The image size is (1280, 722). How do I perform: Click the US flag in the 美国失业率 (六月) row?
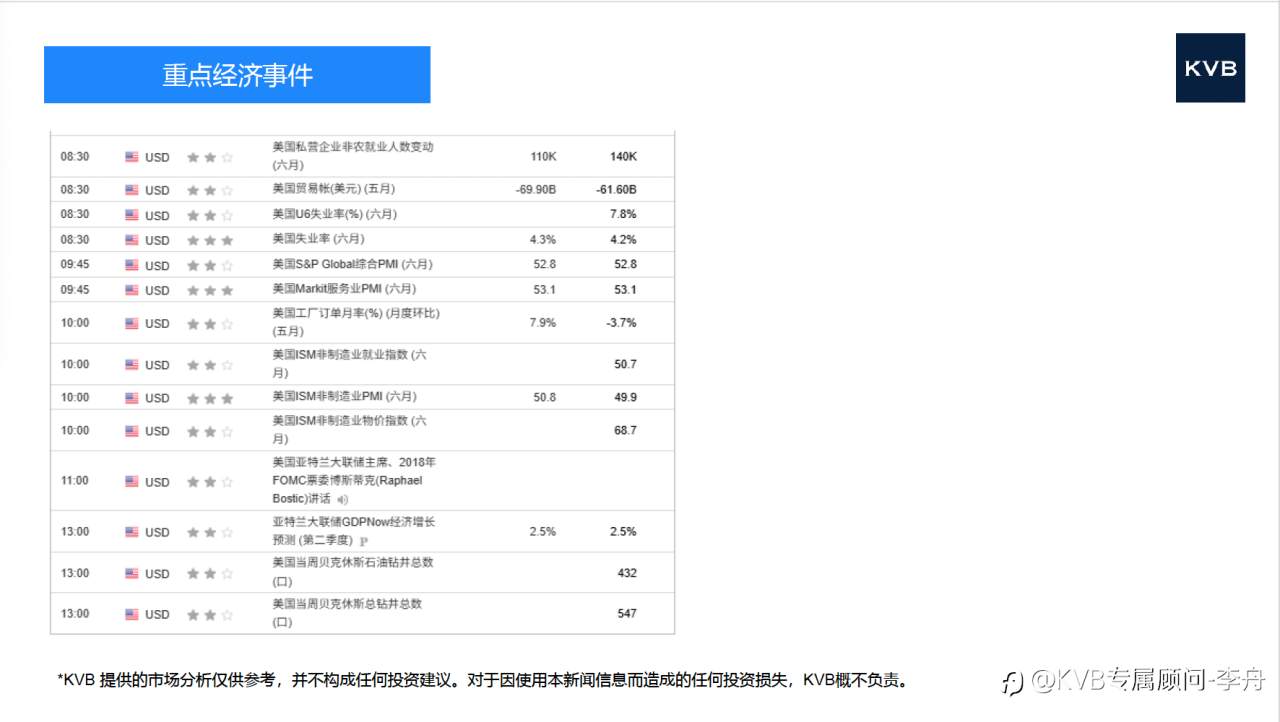pos(132,240)
